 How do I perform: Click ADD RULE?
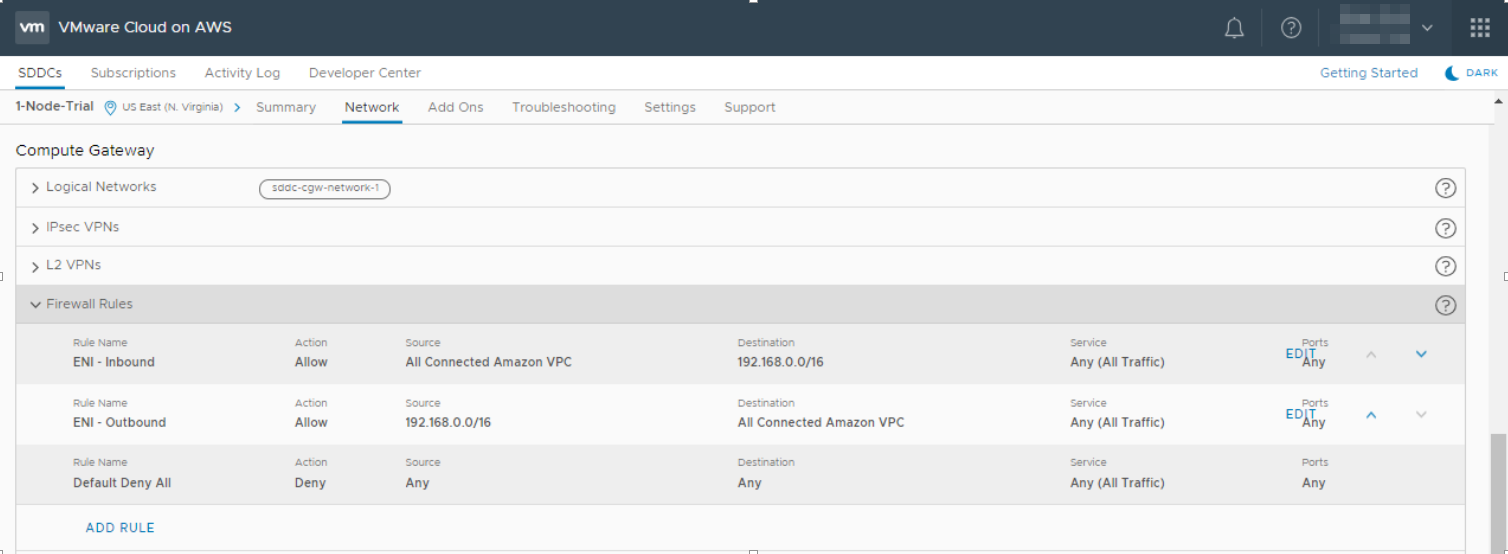120,528
